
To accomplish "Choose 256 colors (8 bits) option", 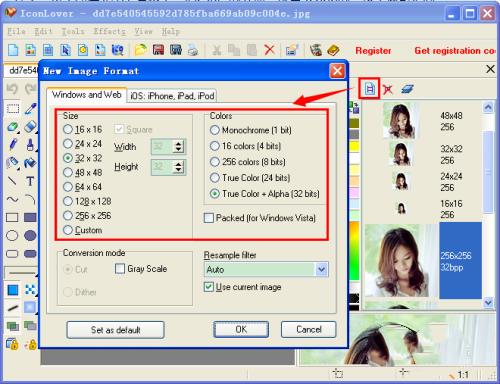I will [x=248, y=162].
